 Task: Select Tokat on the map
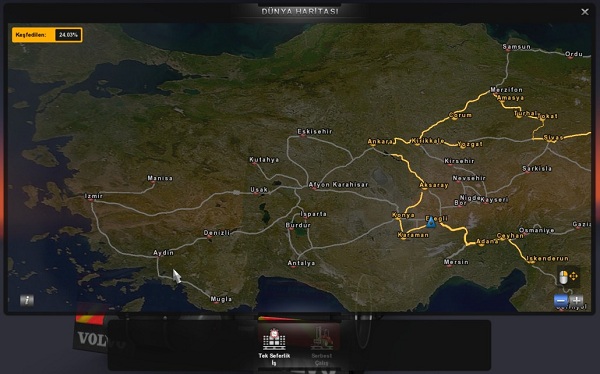549,116
